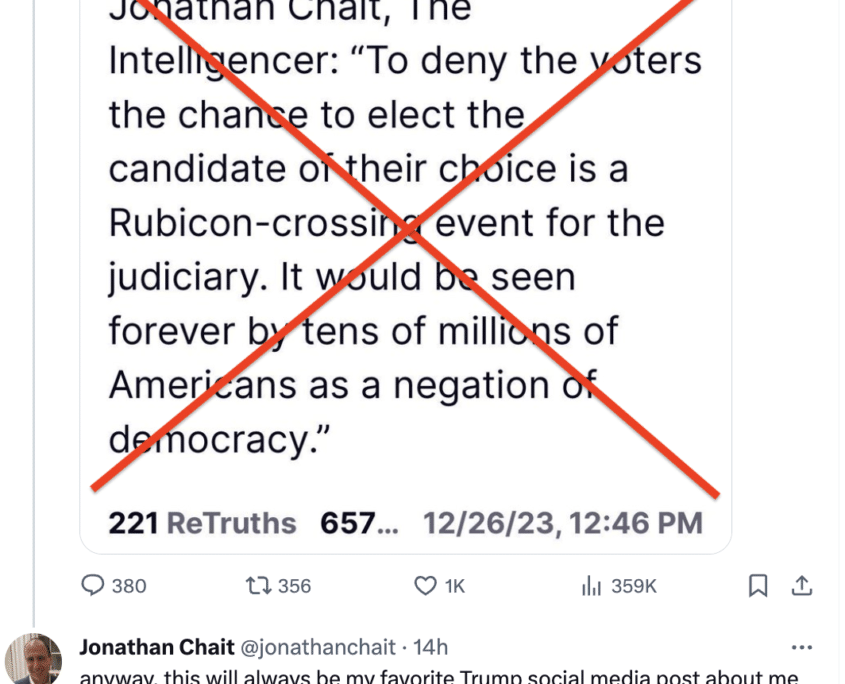Screen dimensions: 845x684
Task: Click the truncated "657..." count in image
Action: 358,522
